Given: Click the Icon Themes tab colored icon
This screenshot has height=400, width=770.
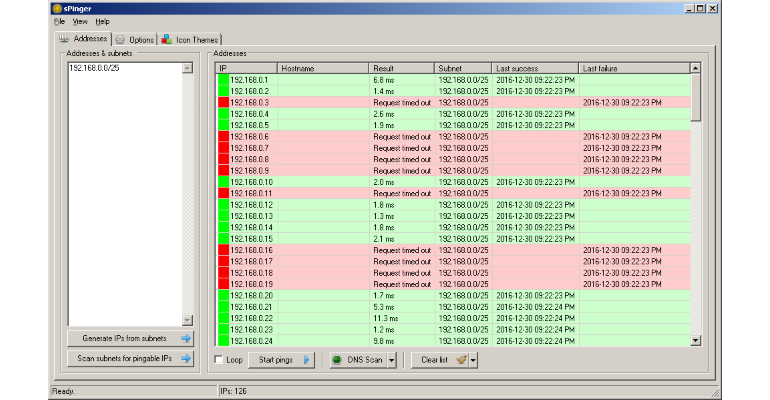Looking at the screenshot, I should (x=167, y=39).
